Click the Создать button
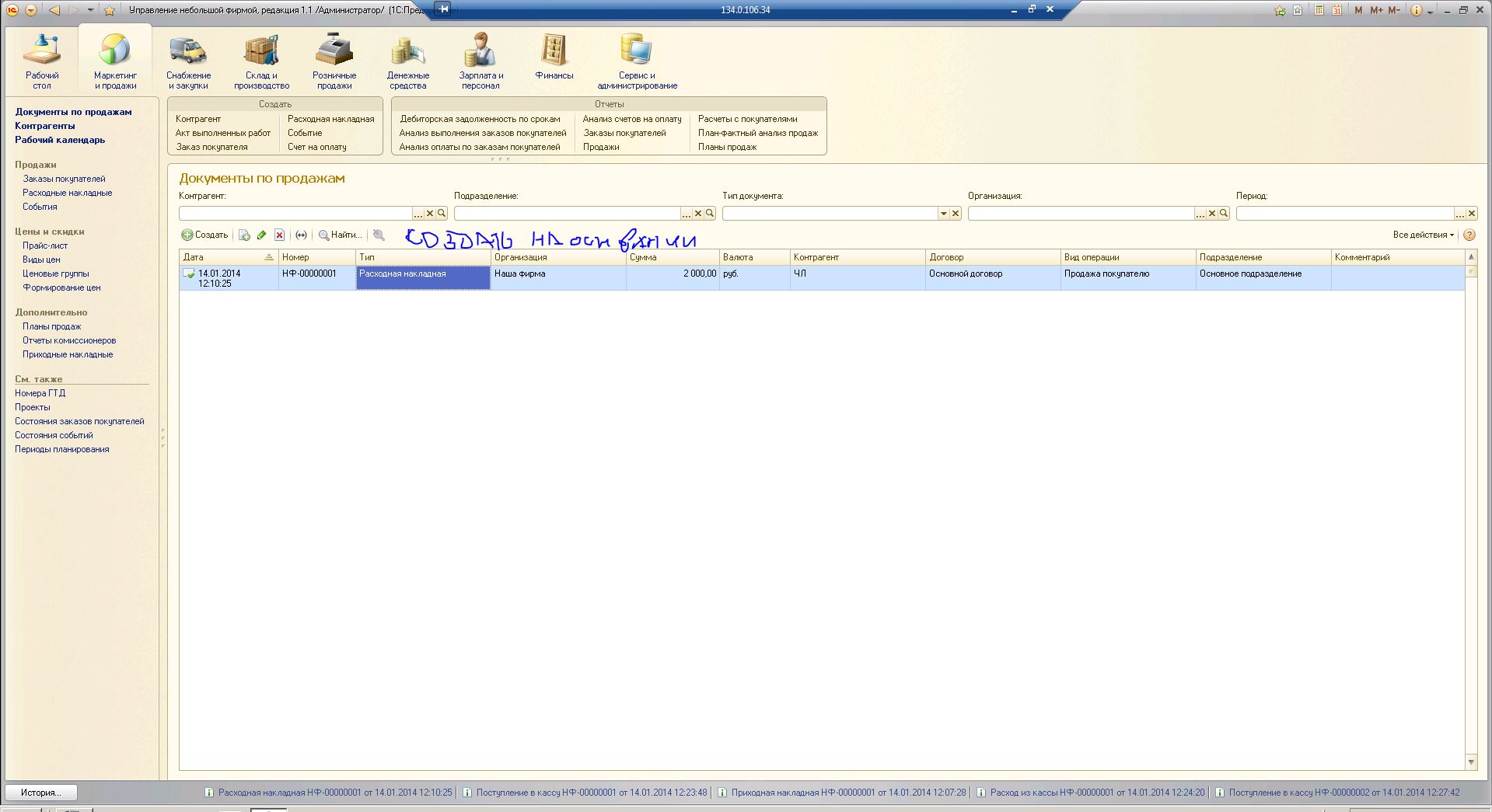Viewport: 1492px width, 812px height. point(204,235)
